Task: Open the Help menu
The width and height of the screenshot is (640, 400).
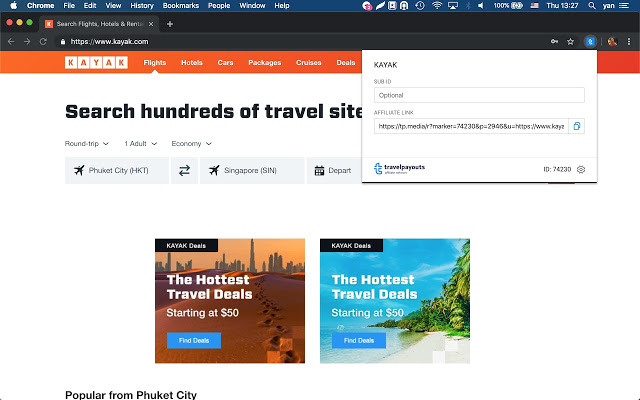Action: (282, 5)
